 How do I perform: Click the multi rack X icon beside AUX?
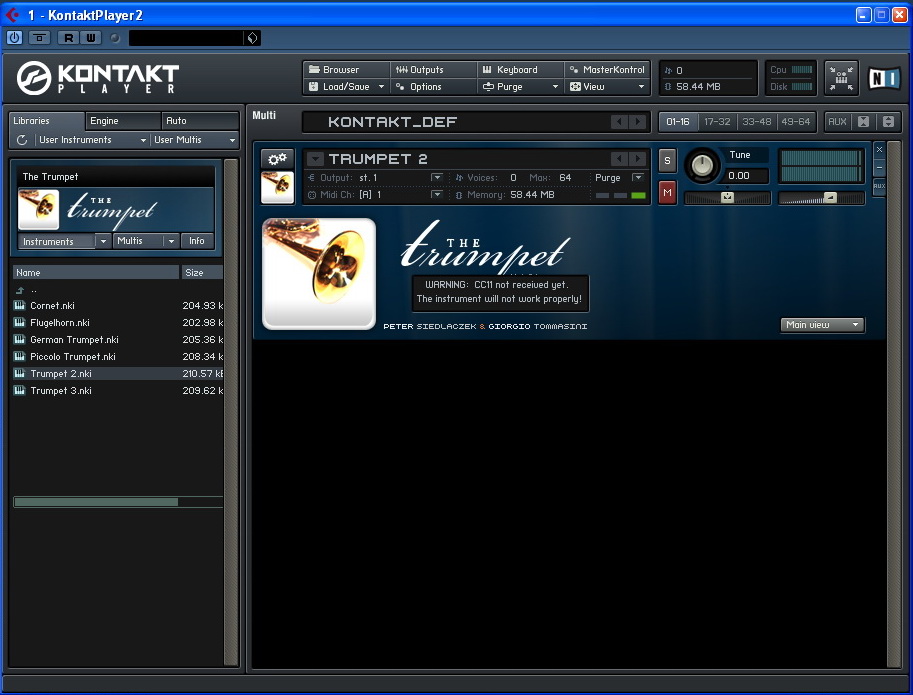tap(864, 122)
